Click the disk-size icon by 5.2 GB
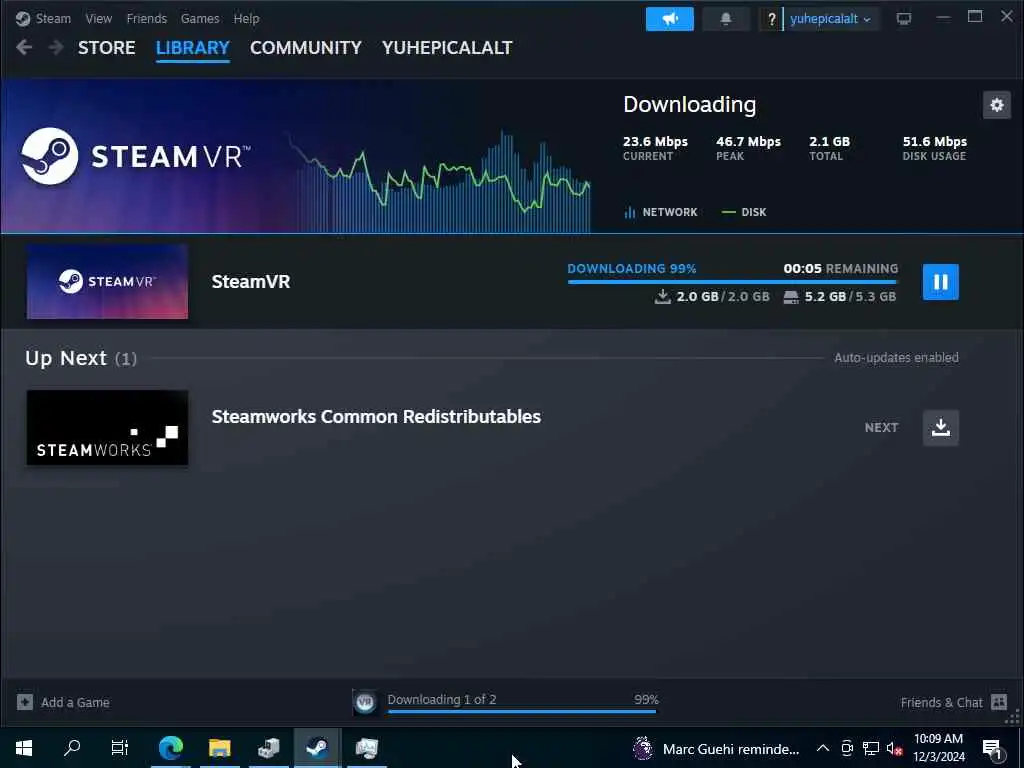 click(x=791, y=297)
